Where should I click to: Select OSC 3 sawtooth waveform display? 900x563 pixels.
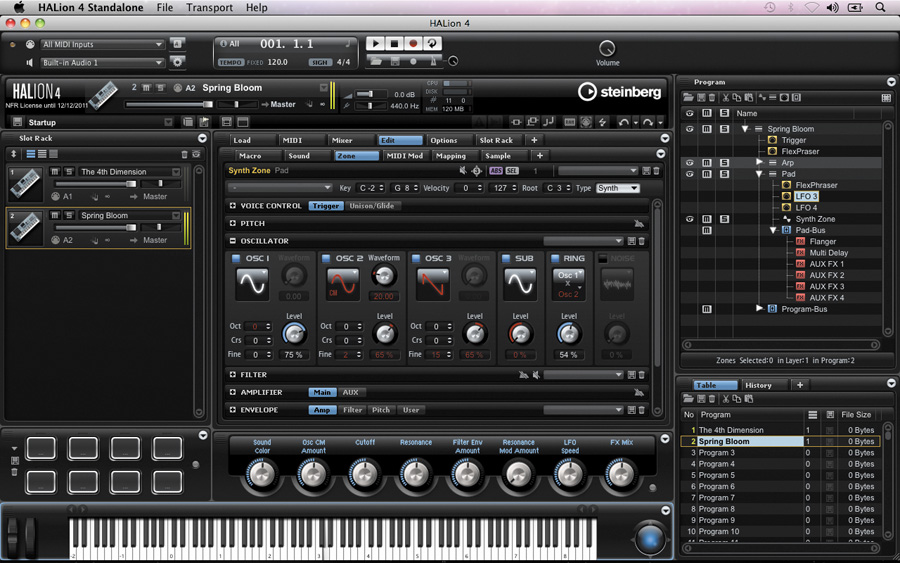coord(432,283)
